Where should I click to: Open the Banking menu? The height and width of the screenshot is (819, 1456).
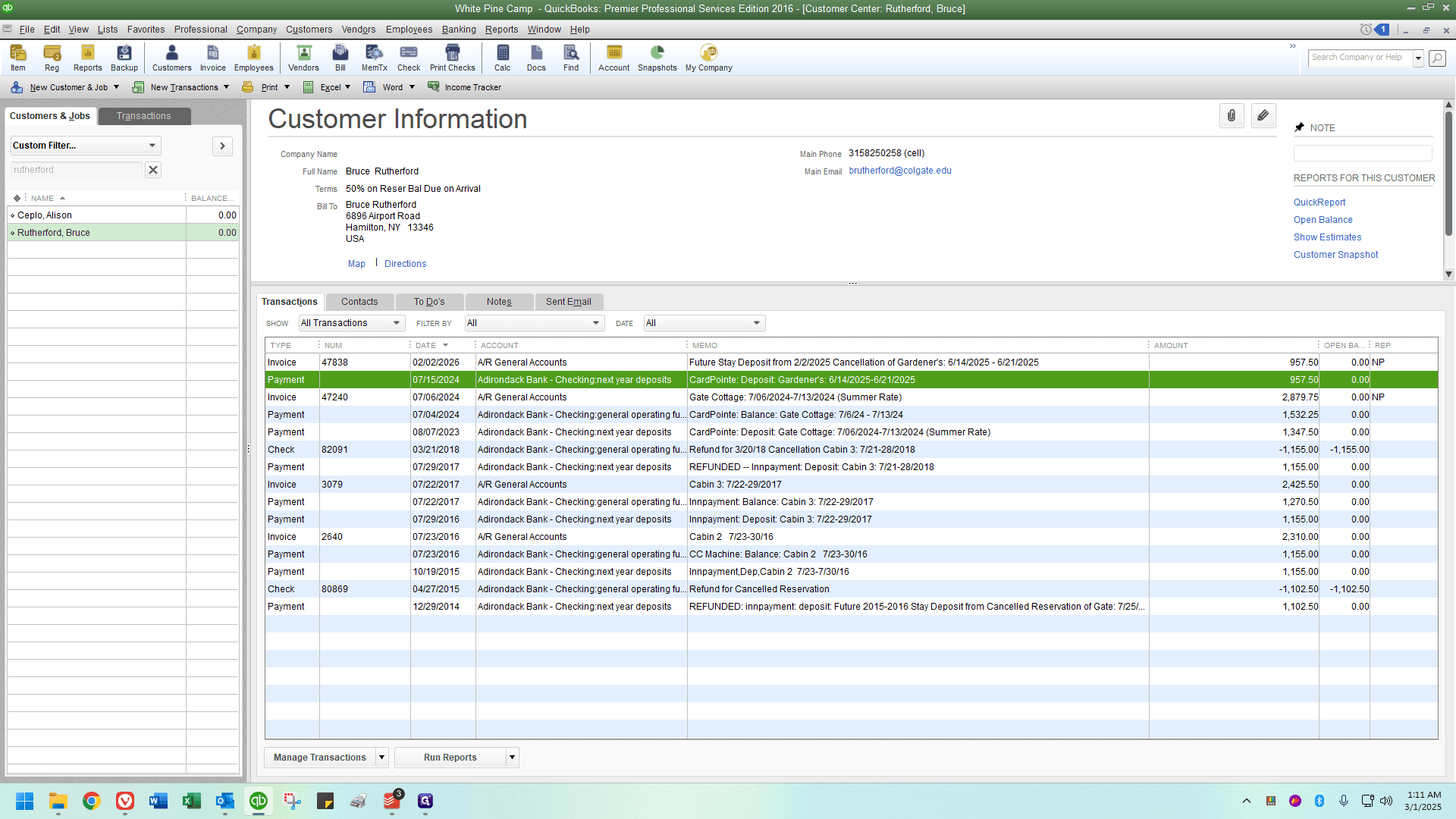(x=459, y=30)
